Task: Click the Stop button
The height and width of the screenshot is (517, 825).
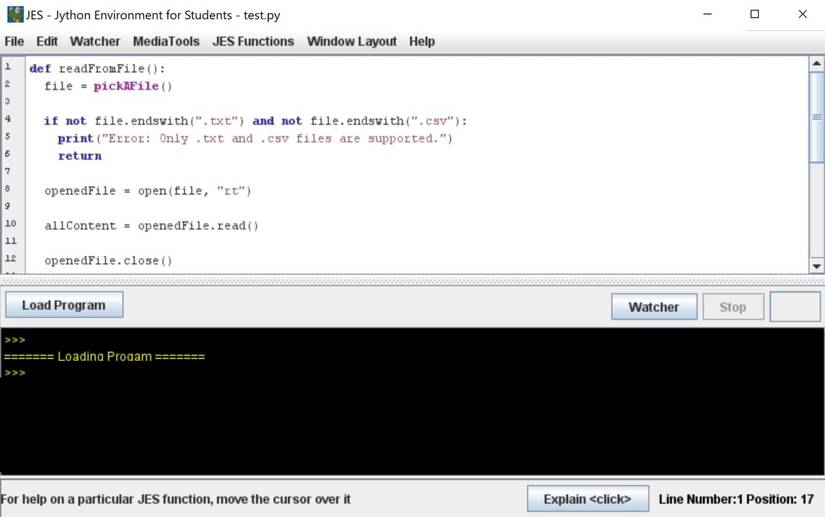Action: pyautogui.click(x=733, y=307)
